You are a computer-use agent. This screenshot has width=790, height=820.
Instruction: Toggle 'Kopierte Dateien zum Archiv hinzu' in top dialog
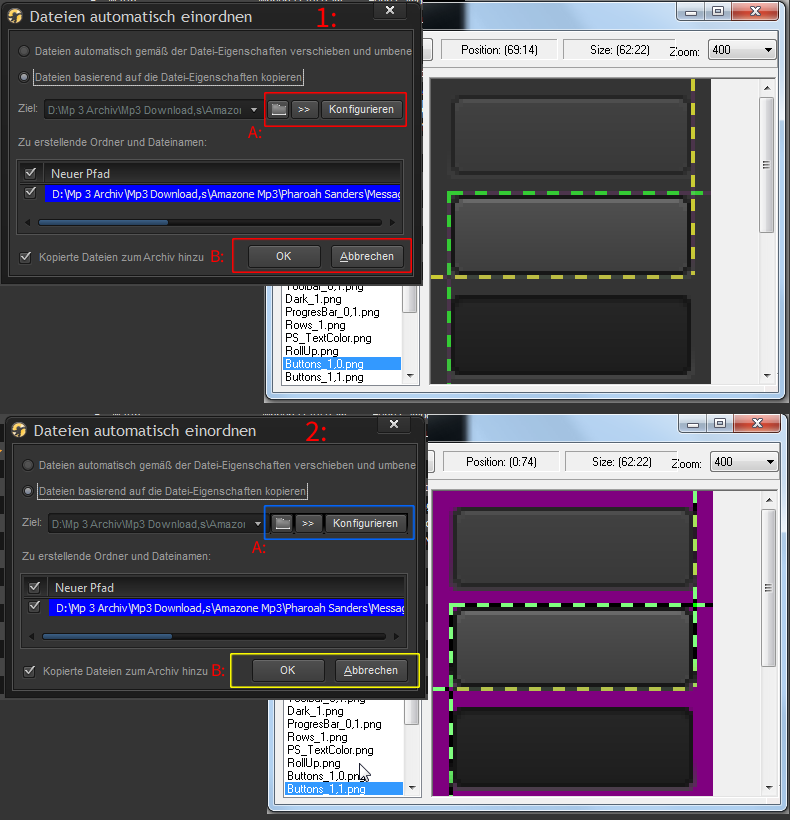pos(25,257)
